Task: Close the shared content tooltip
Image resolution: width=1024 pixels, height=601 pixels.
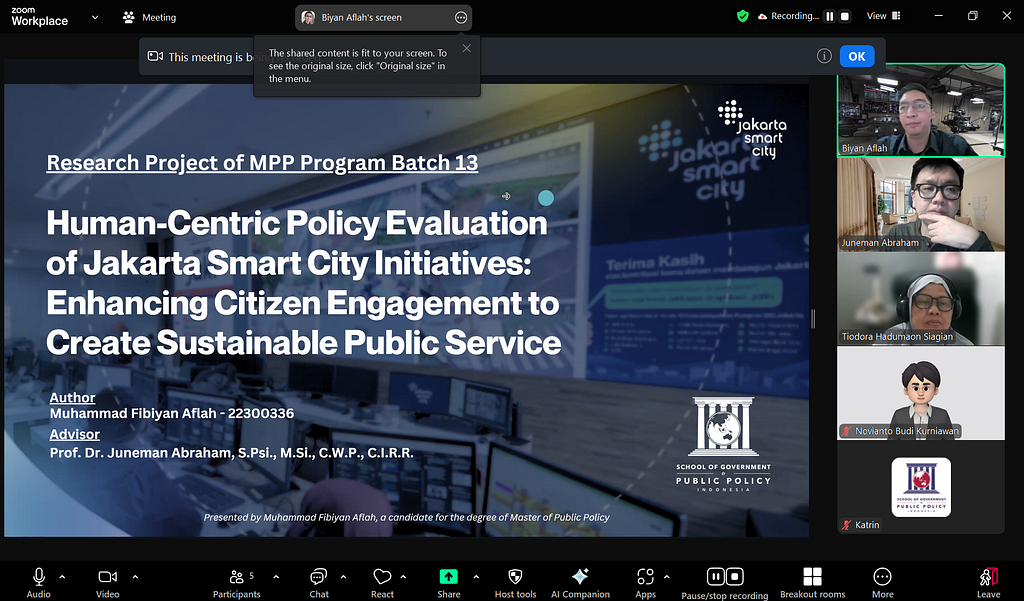Action: (466, 48)
